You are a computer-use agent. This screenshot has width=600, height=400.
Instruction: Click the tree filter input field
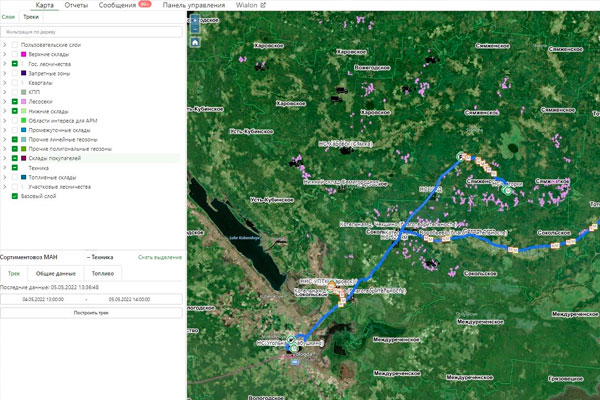91,32
